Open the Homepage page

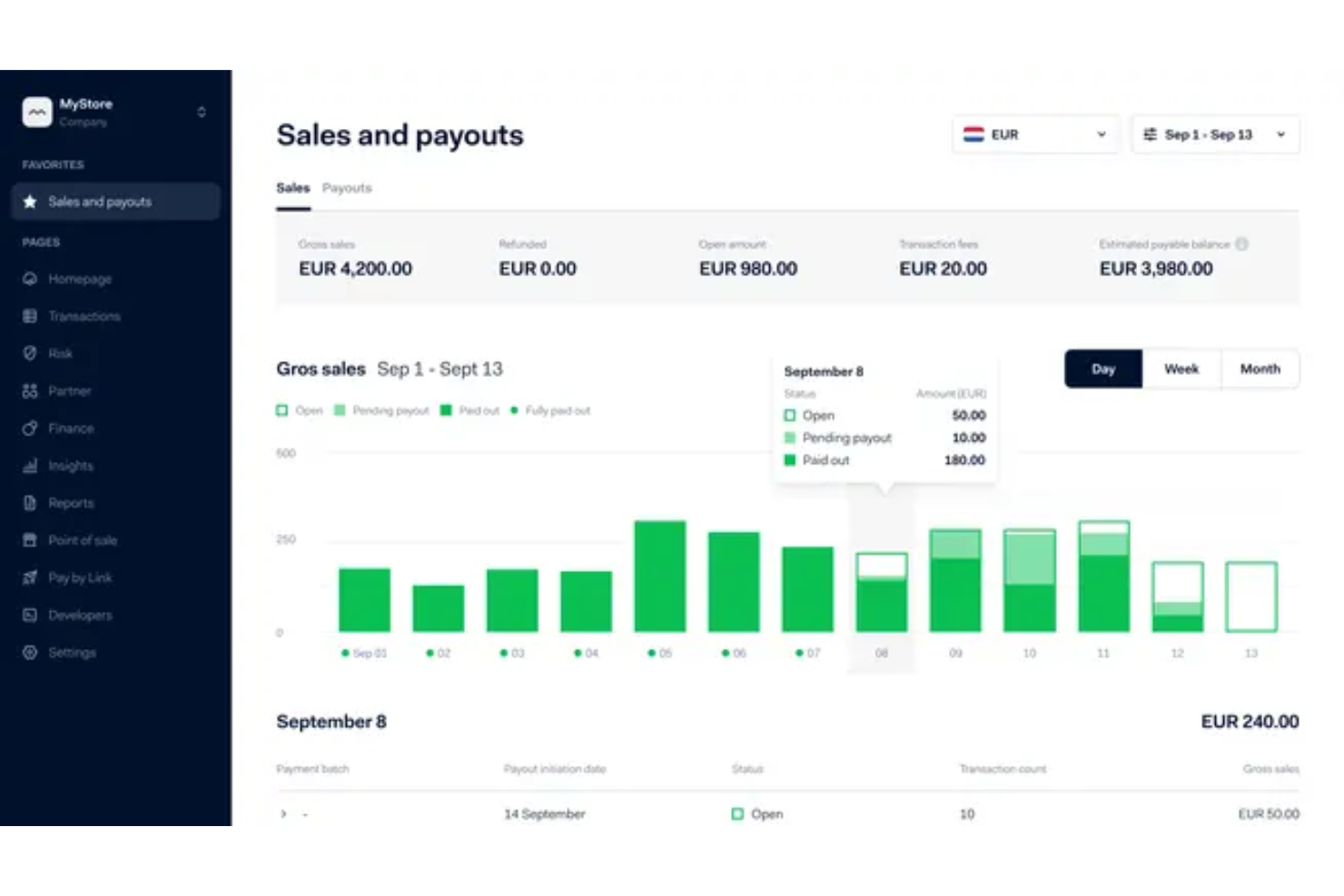[x=80, y=279]
